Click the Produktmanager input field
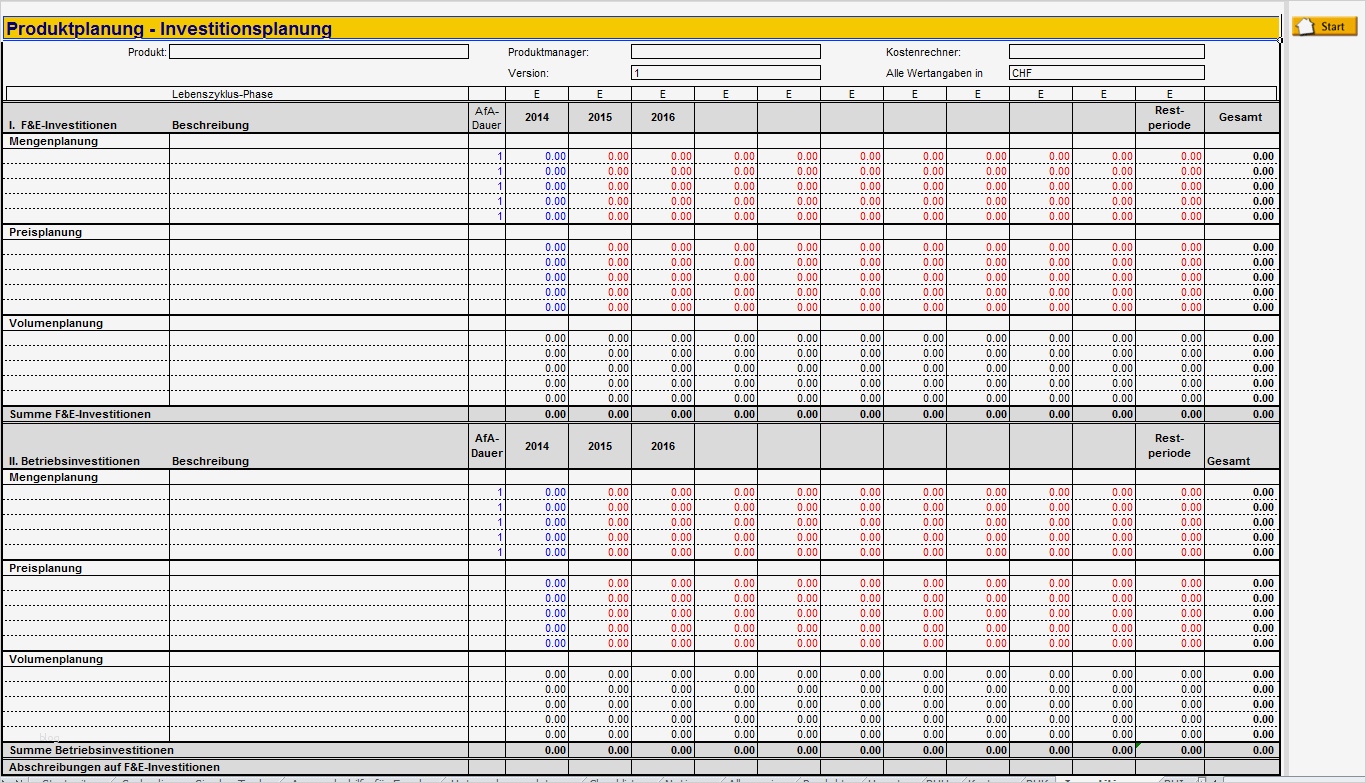The width and height of the screenshot is (1366, 783). (725, 51)
